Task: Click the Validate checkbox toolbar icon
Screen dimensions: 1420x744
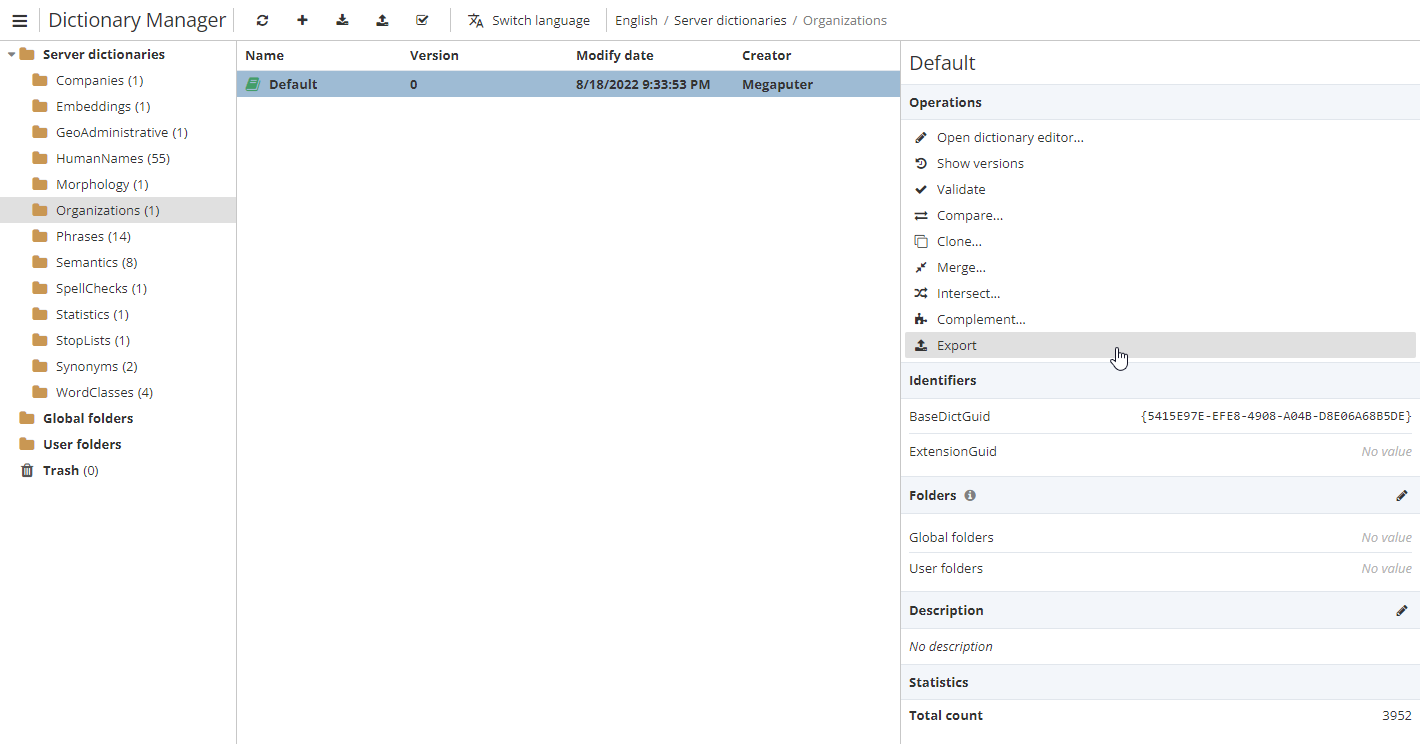Action: [422, 20]
